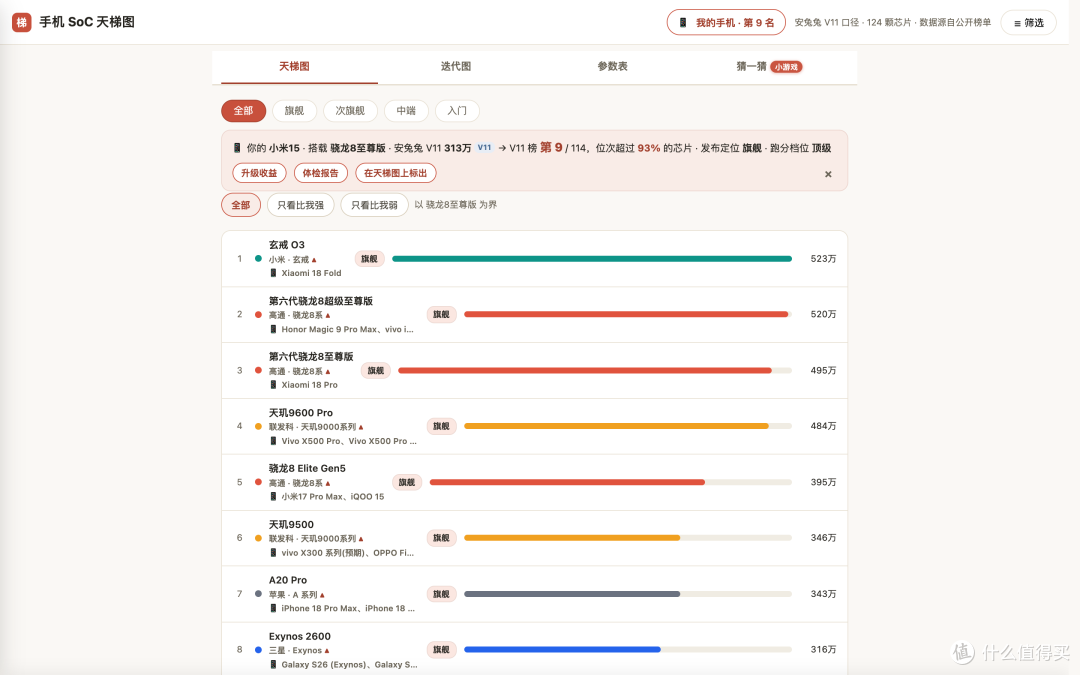The height and width of the screenshot is (675, 1080).
Task: Click the 旗舰 badge in Exynos 2600 row
Action: click(x=441, y=650)
